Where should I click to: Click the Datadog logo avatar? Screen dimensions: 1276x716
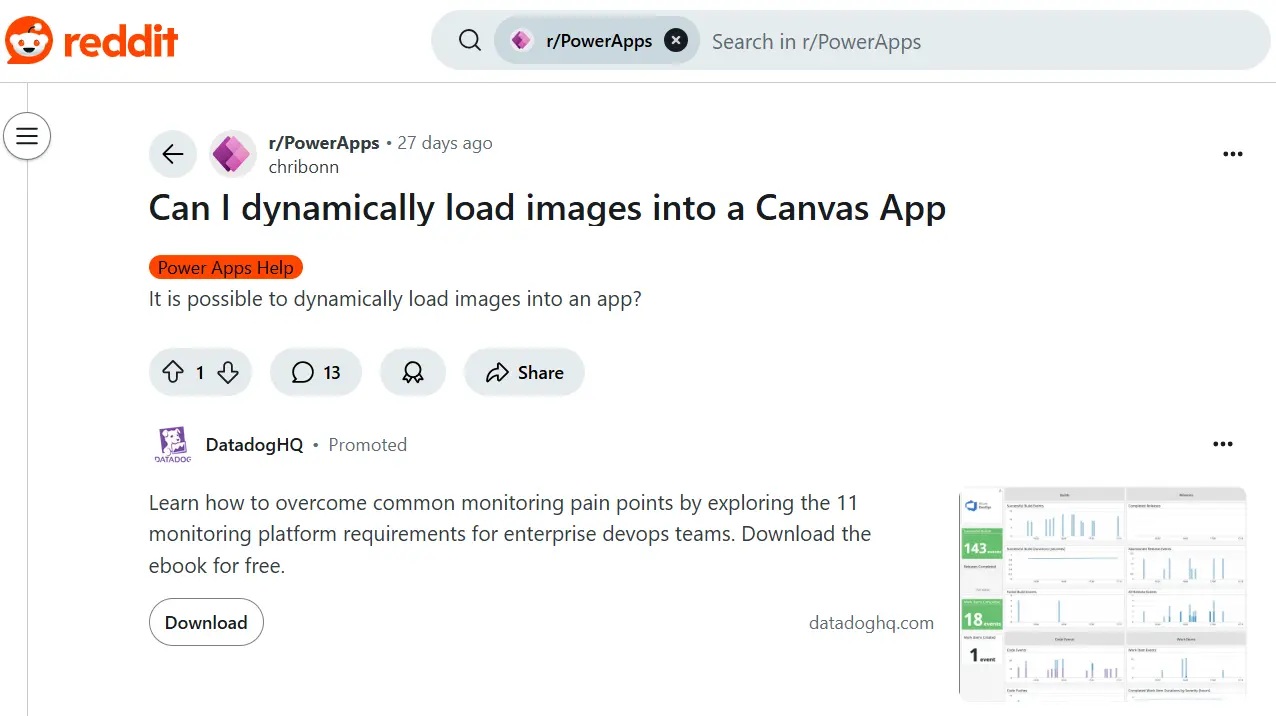[x=172, y=444]
